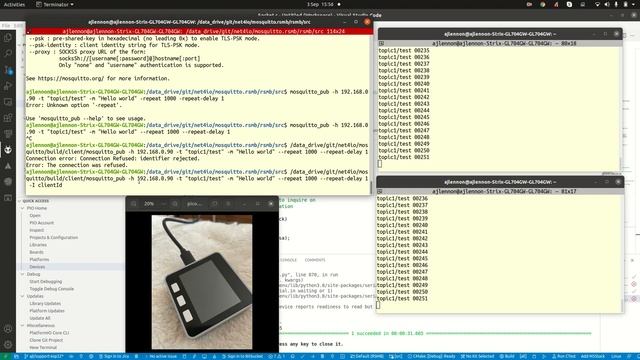Click the upper right terminal size title bar
The width and height of the screenshot is (640, 360).
[x=500, y=43]
